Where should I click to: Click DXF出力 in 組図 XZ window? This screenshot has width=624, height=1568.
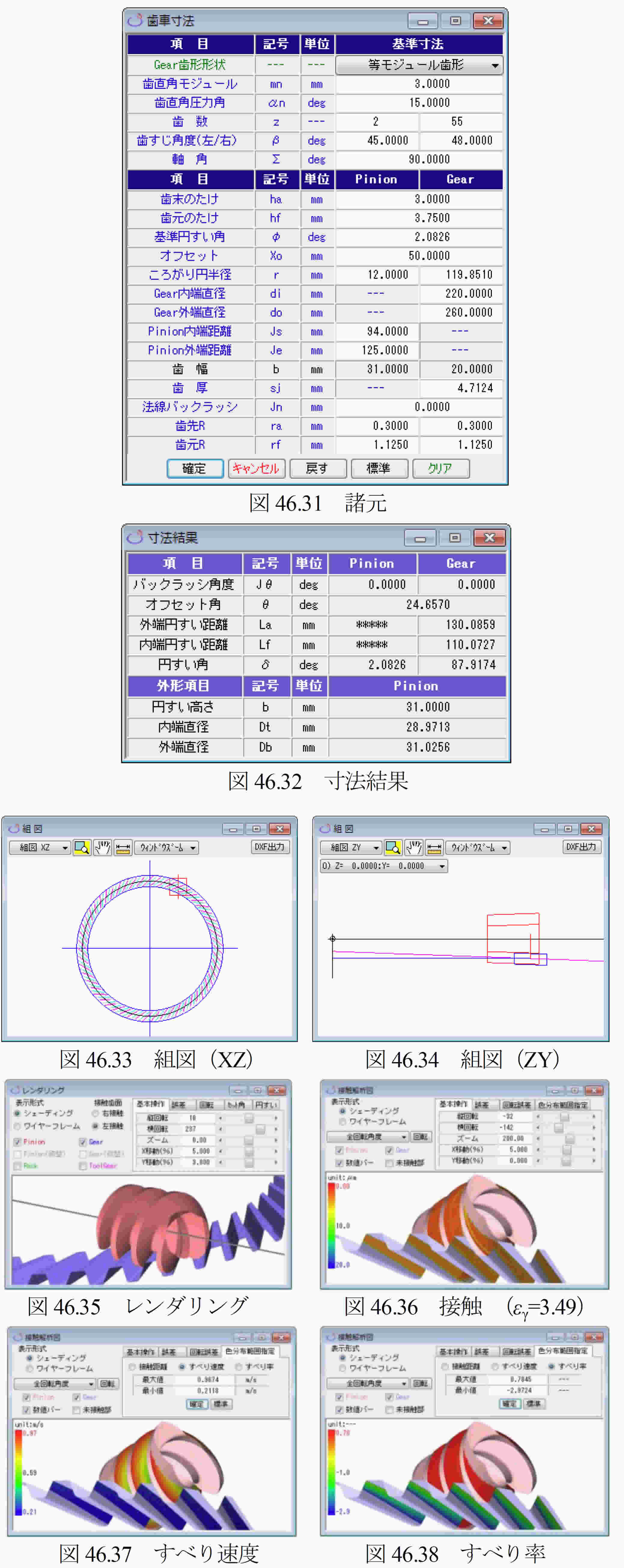point(270,847)
